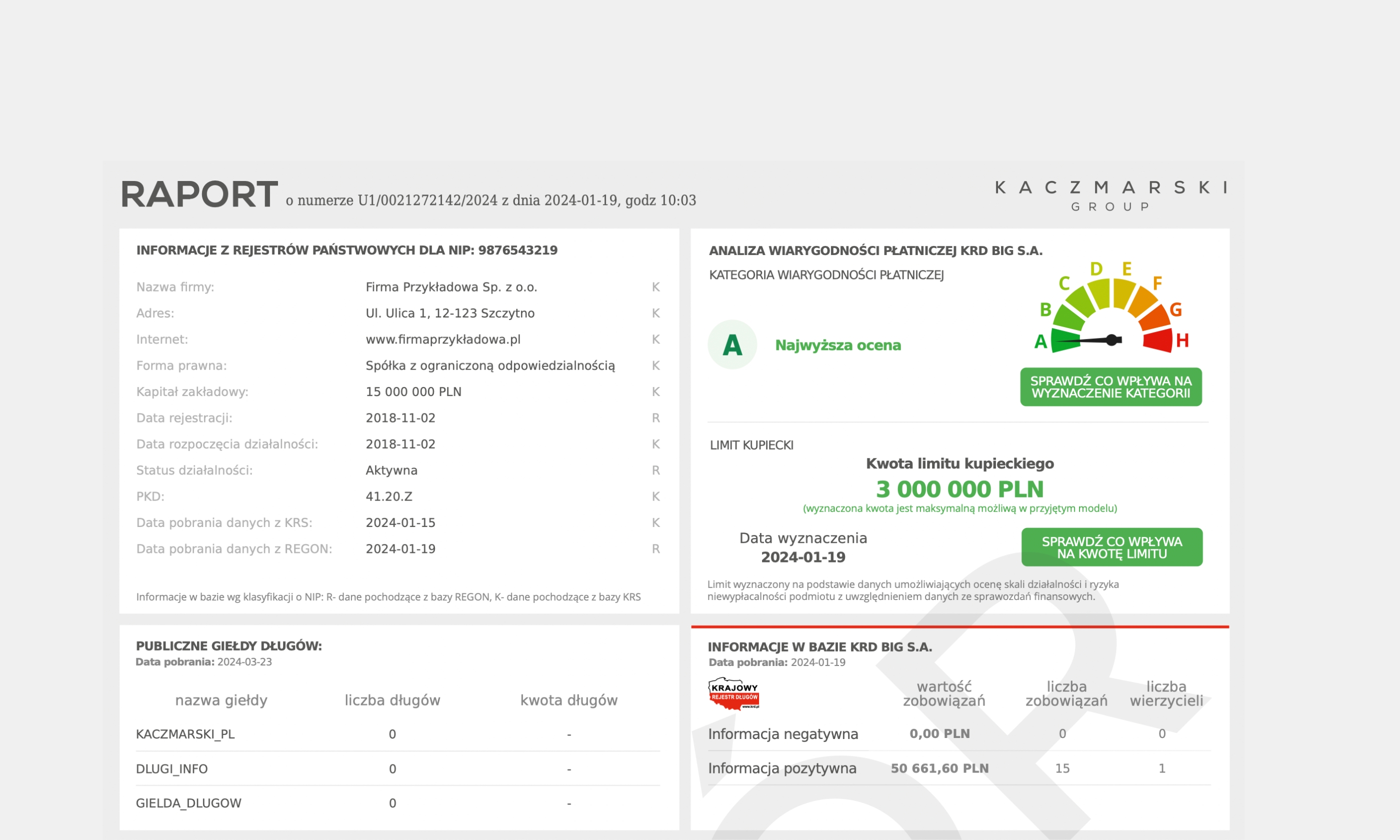This screenshot has width=1400, height=840.
Task: Click the 'Kwota limitu kupieckiego' heading
Action: [x=959, y=463]
